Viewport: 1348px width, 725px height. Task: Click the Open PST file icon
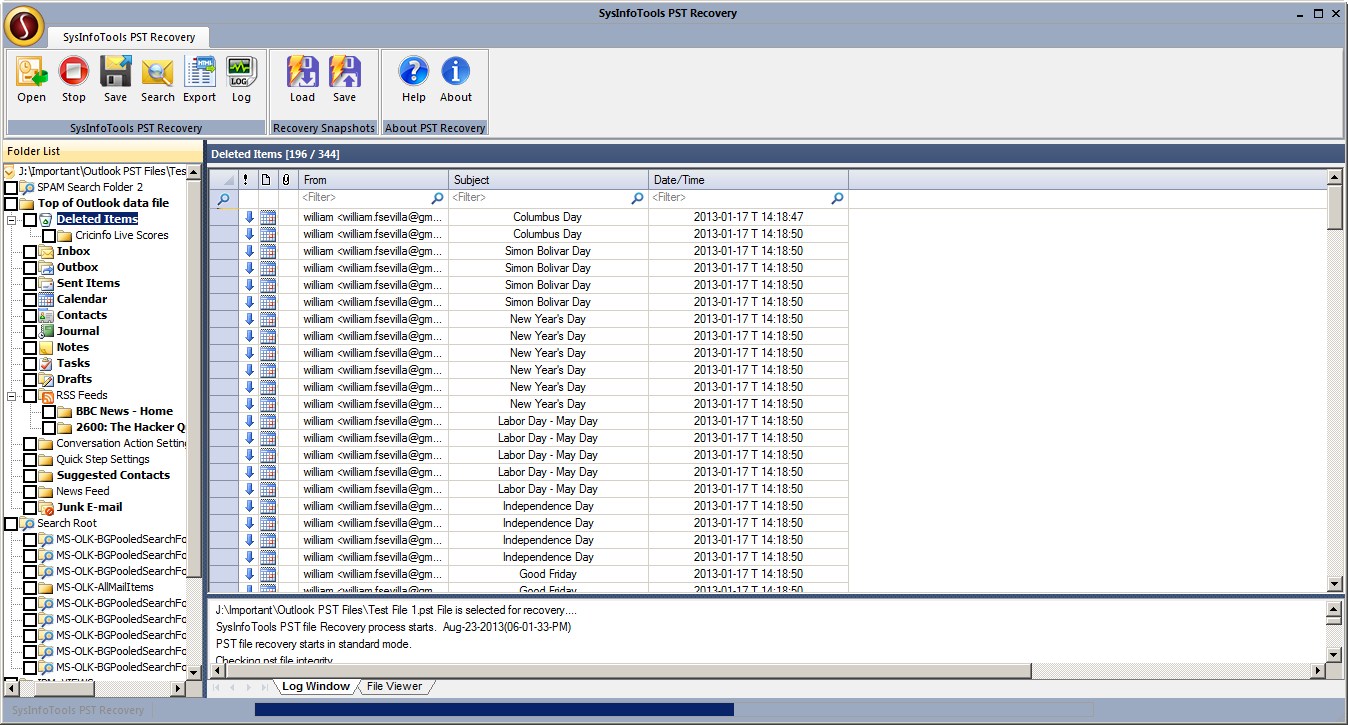point(31,72)
